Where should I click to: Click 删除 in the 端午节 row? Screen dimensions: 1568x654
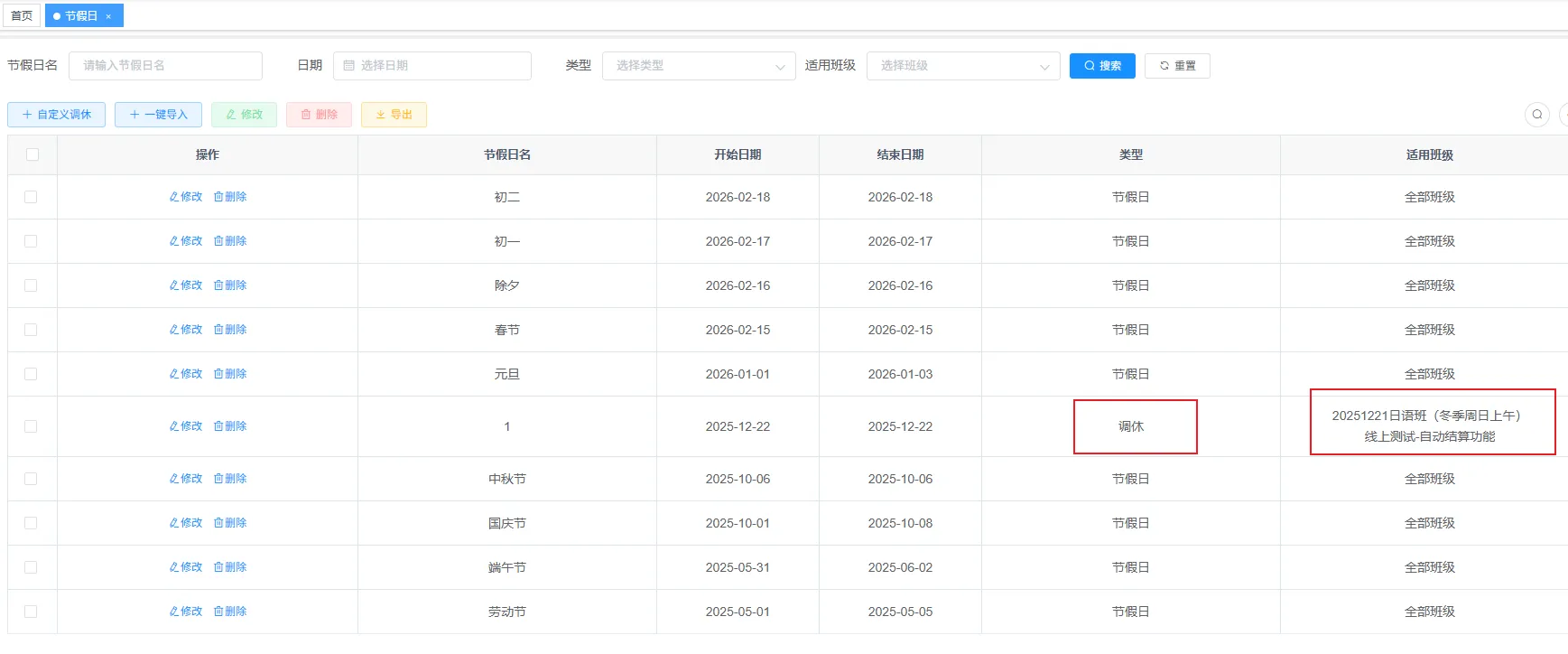[x=230, y=567]
